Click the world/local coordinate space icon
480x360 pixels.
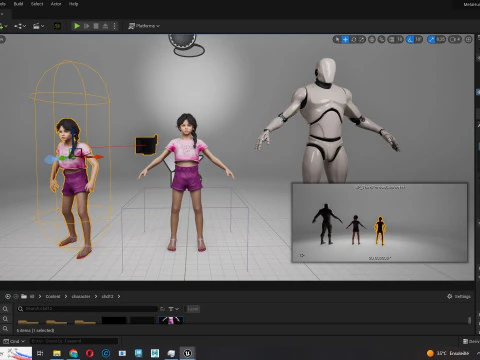pyautogui.click(x=372, y=39)
